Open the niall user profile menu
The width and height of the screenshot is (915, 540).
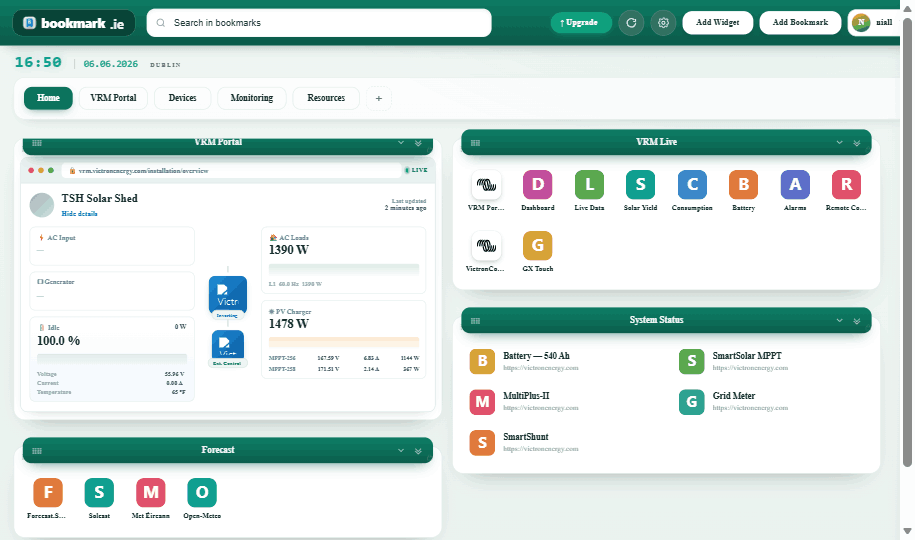tap(874, 23)
